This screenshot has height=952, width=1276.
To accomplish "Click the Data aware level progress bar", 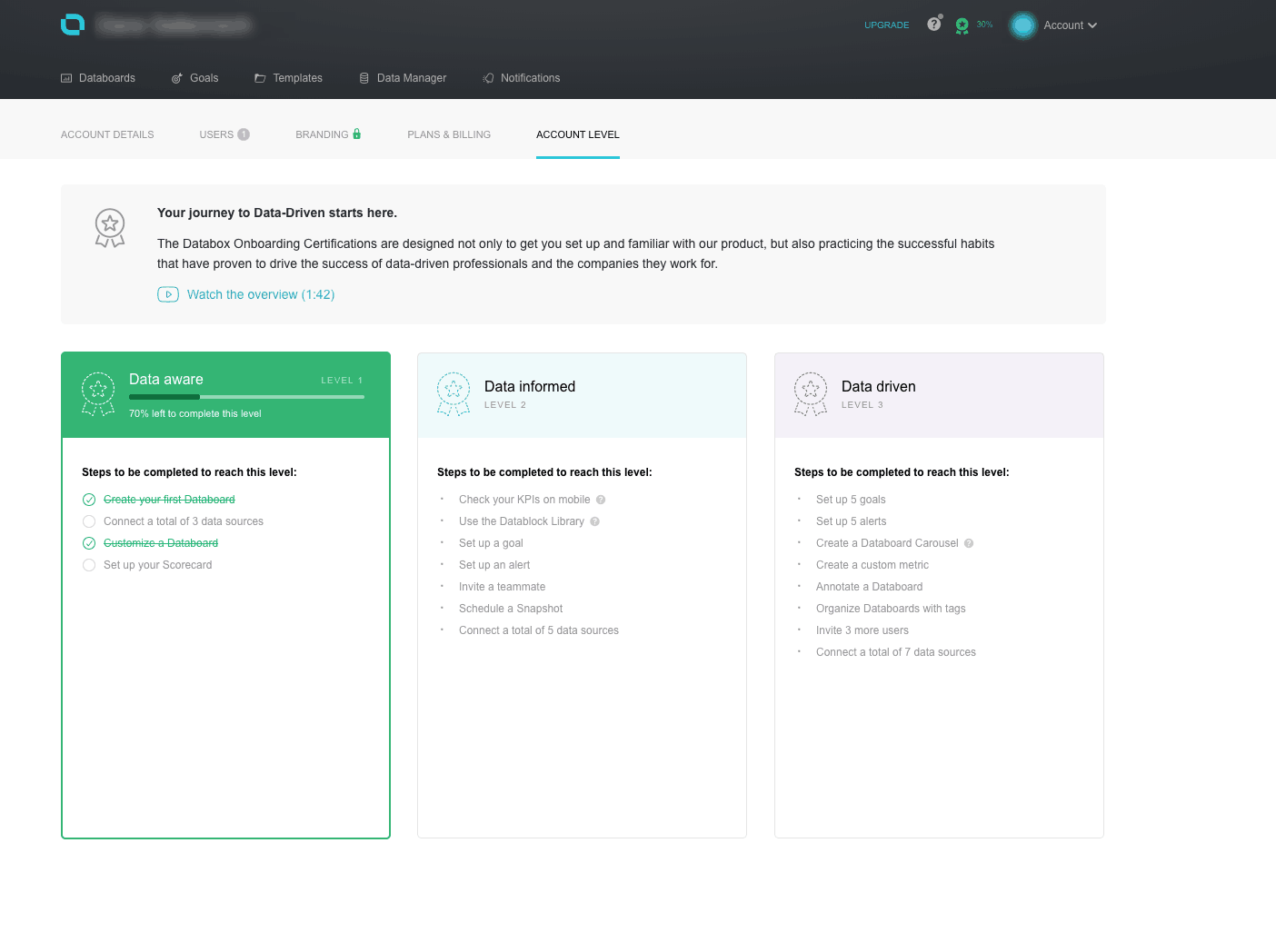I will (x=246, y=397).
